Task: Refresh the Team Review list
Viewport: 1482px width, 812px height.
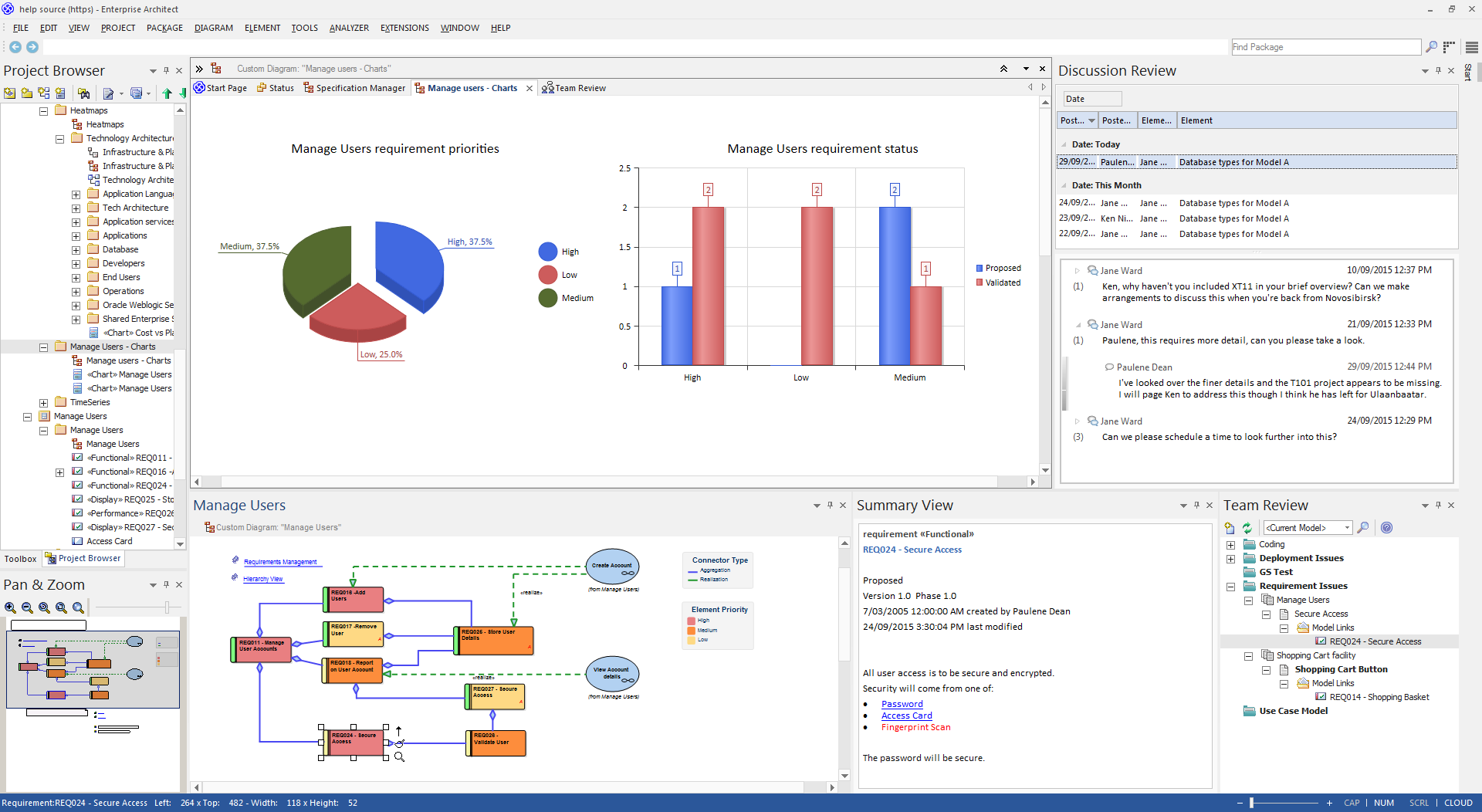Action: [1247, 528]
